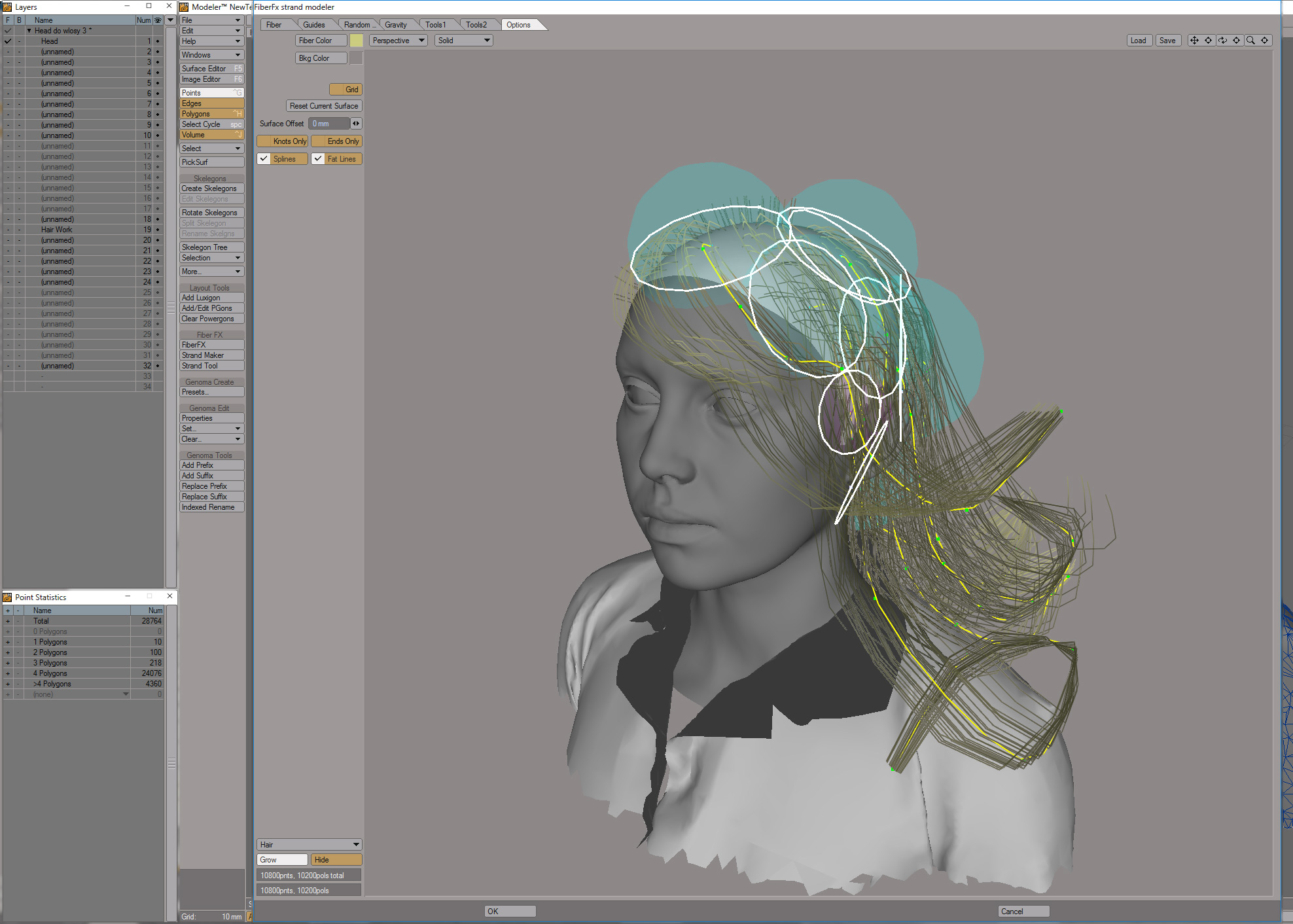Click the eye icon in Layers header
The image size is (1293, 924).
(x=158, y=20)
